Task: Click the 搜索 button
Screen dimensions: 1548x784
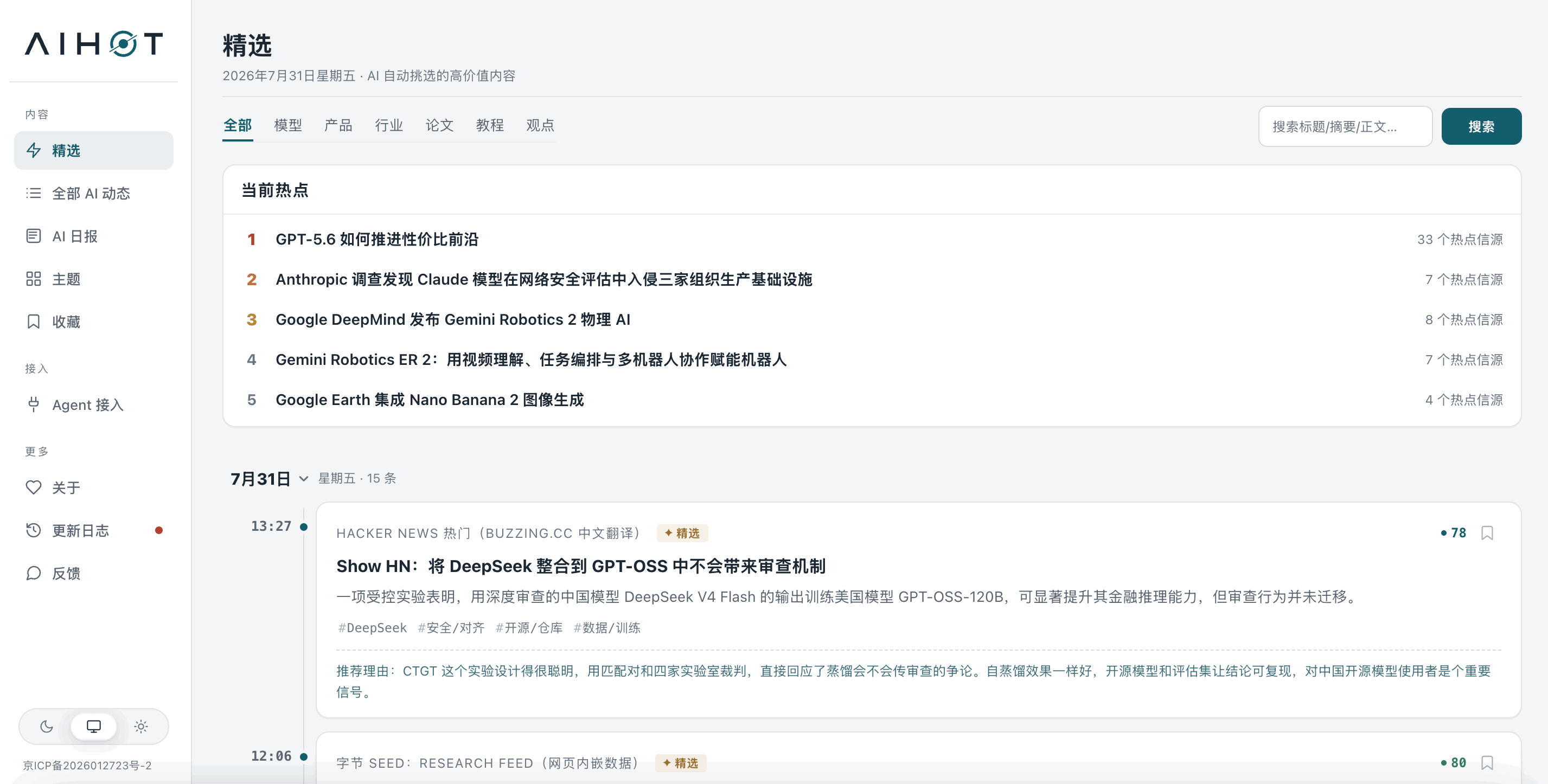Action: click(x=1481, y=126)
